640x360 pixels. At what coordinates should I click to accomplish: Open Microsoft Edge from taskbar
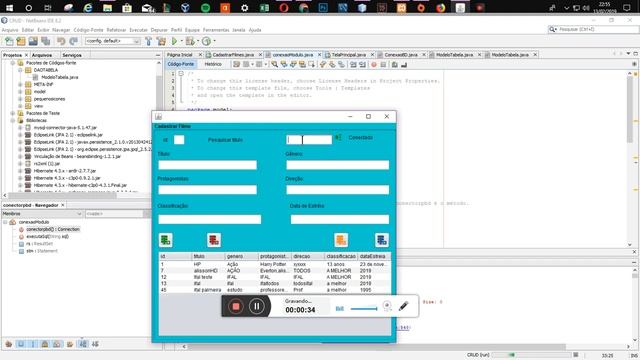(88, 7)
